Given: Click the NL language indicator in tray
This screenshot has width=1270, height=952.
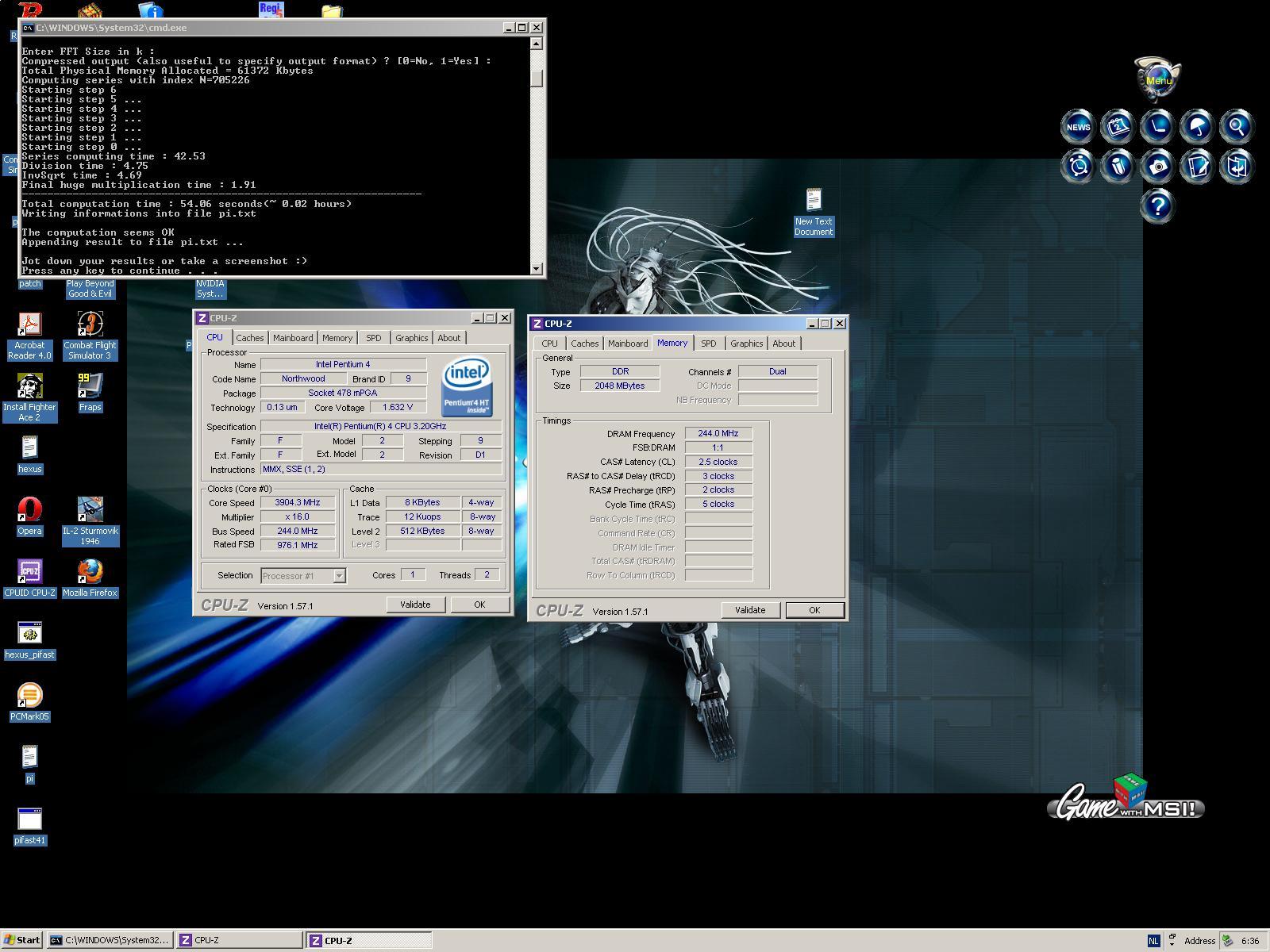Looking at the screenshot, I should click(1153, 941).
